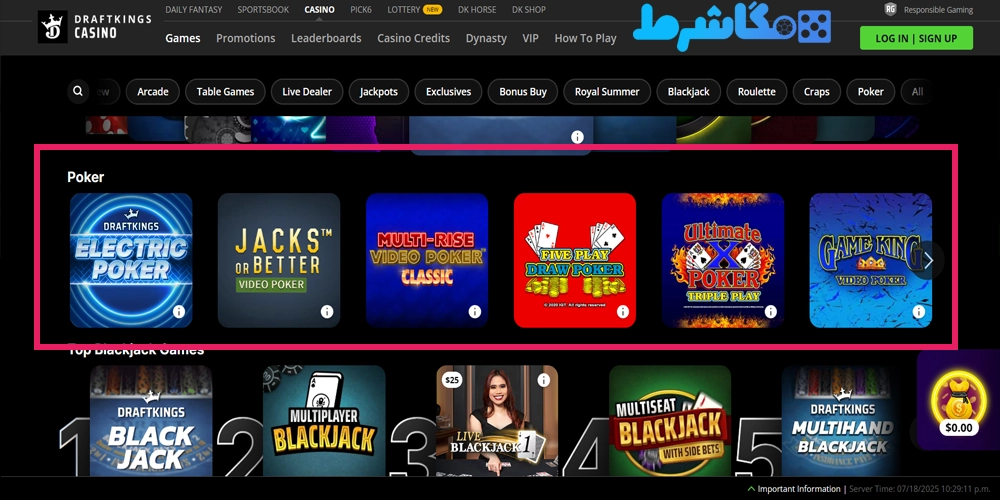Viewport: 1000px width, 500px height.
Task: Open Ultimate X Poker Triple Play tile
Action: (723, 260)
